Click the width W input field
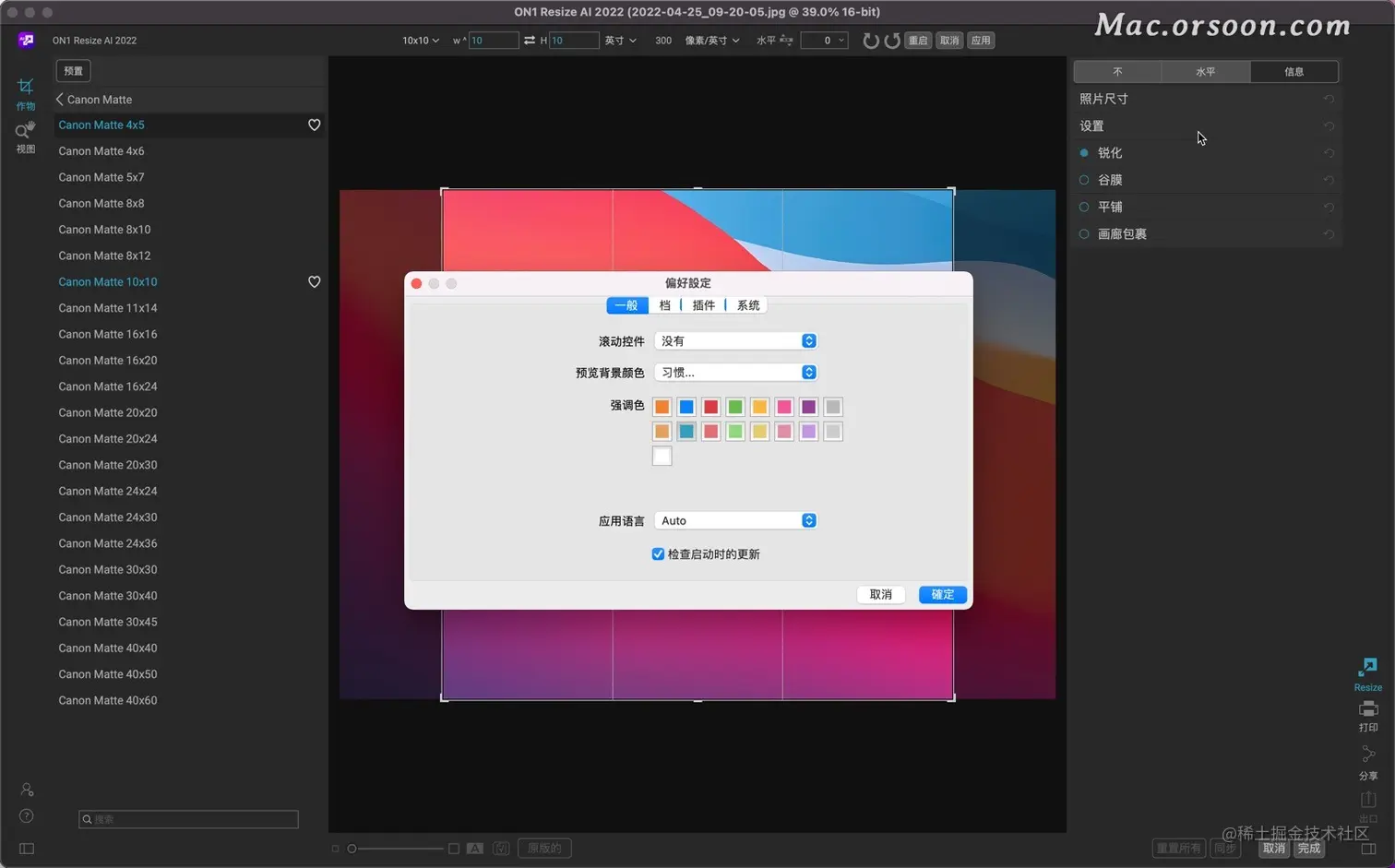 click(x=494, y=41)
